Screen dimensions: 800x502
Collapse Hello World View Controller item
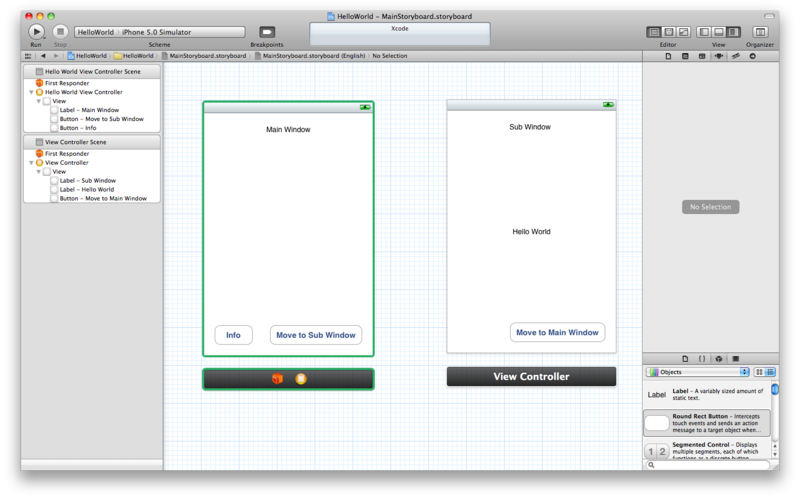tap(32, 92)
